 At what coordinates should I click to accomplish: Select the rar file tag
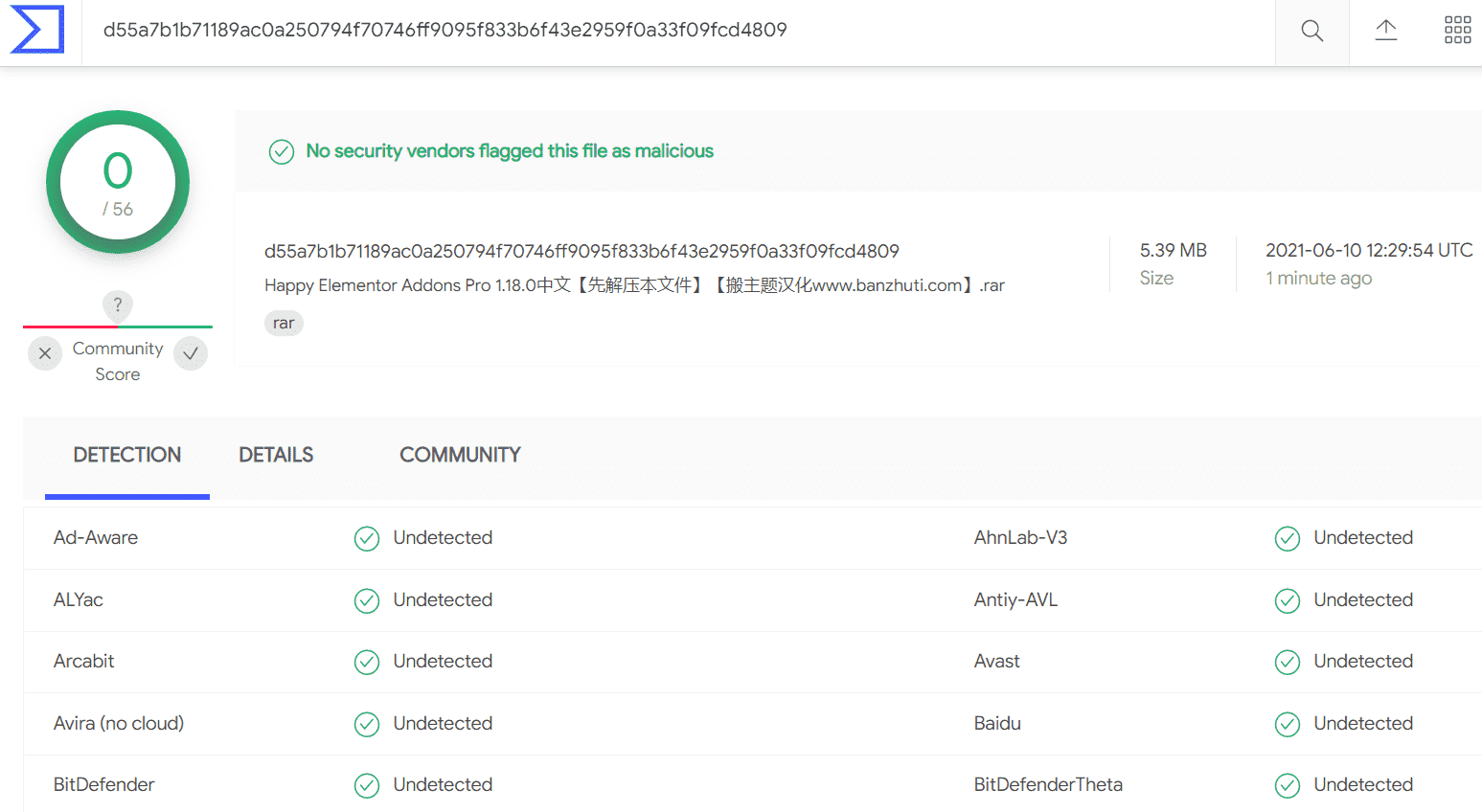[x=284, y=324]
